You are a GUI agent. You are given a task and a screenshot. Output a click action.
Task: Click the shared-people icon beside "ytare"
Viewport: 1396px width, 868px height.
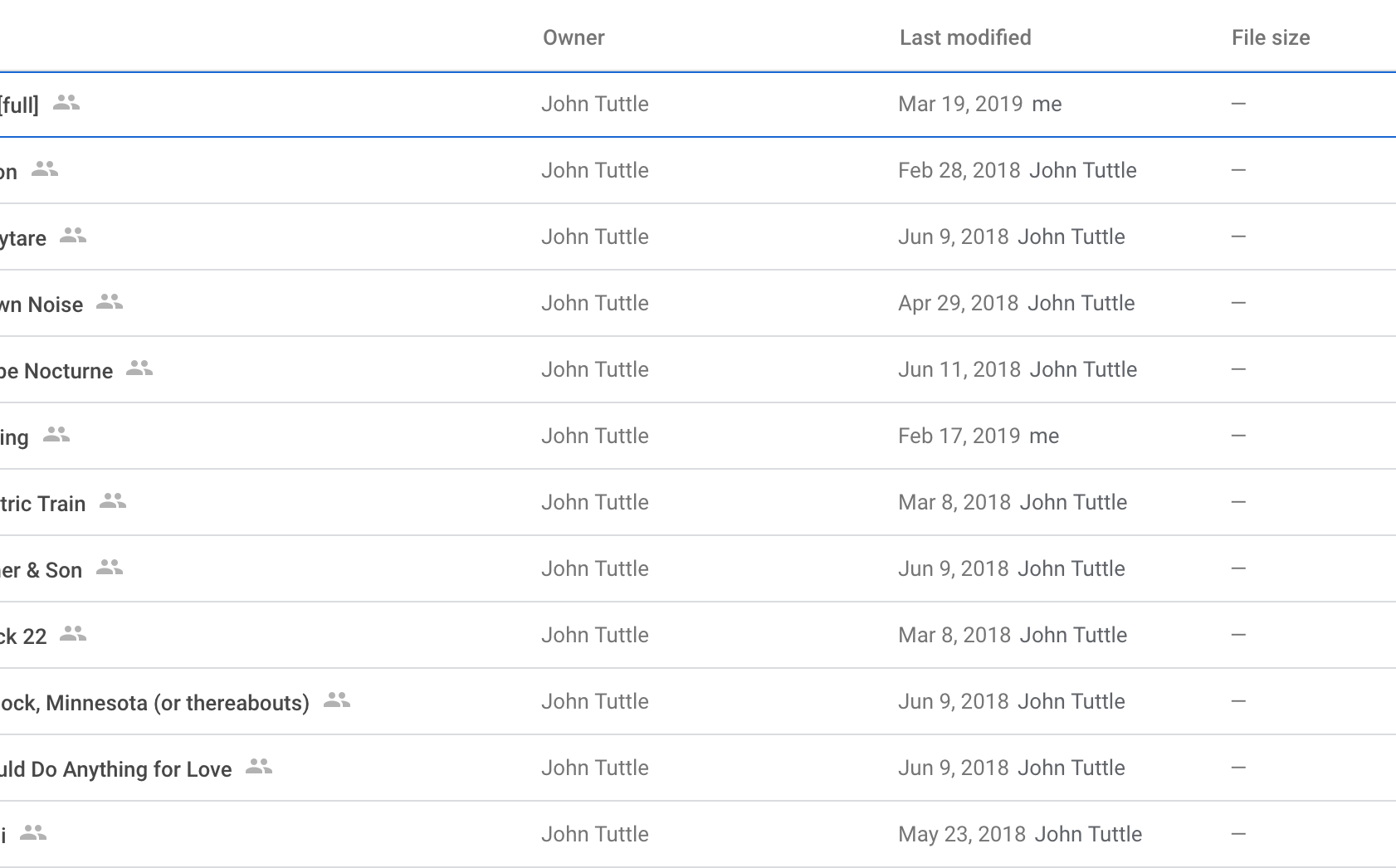point(75,237)
